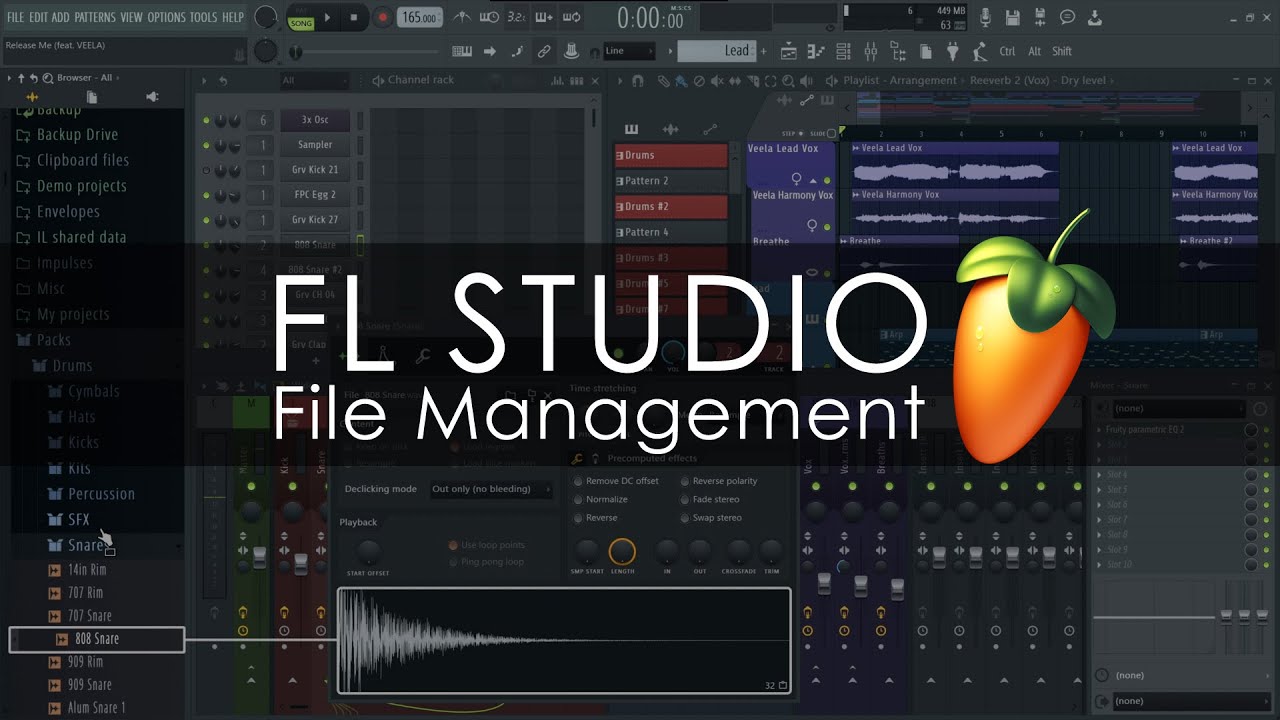Click the Stop button

tap(354, 17)
